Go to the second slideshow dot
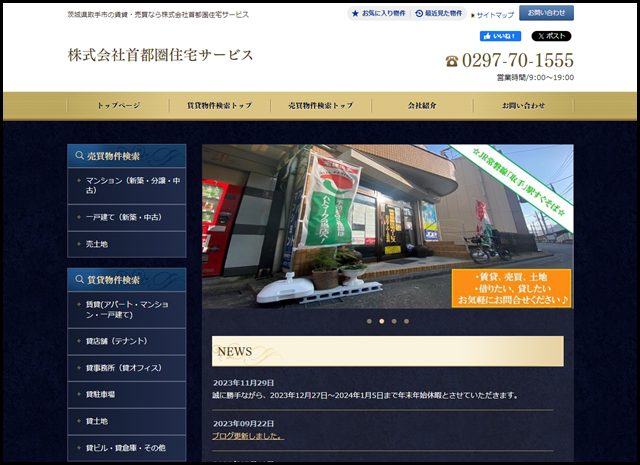Viewport: 640px width, 465px height. click(x=382, y=321)
